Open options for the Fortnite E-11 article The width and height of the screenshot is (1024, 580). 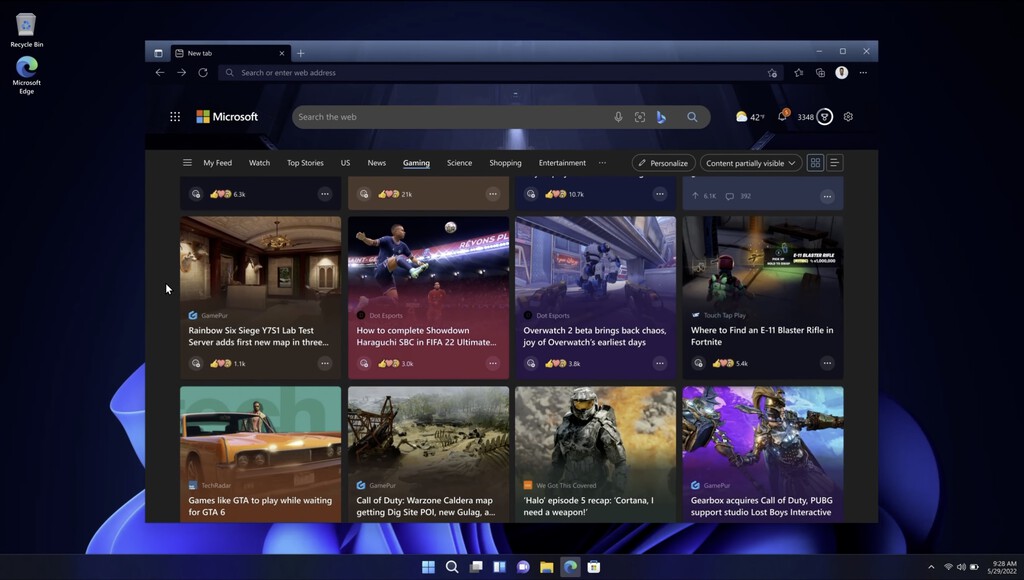point(827,364)
